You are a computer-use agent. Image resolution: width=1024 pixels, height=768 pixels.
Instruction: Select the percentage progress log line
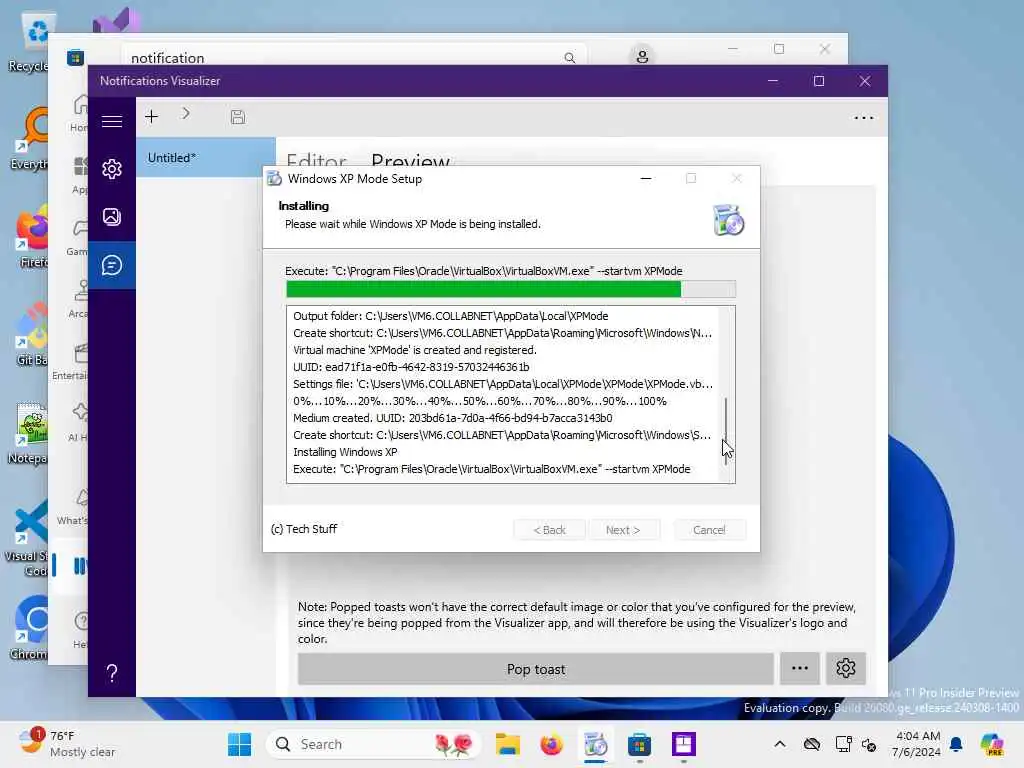coord(479,401)
